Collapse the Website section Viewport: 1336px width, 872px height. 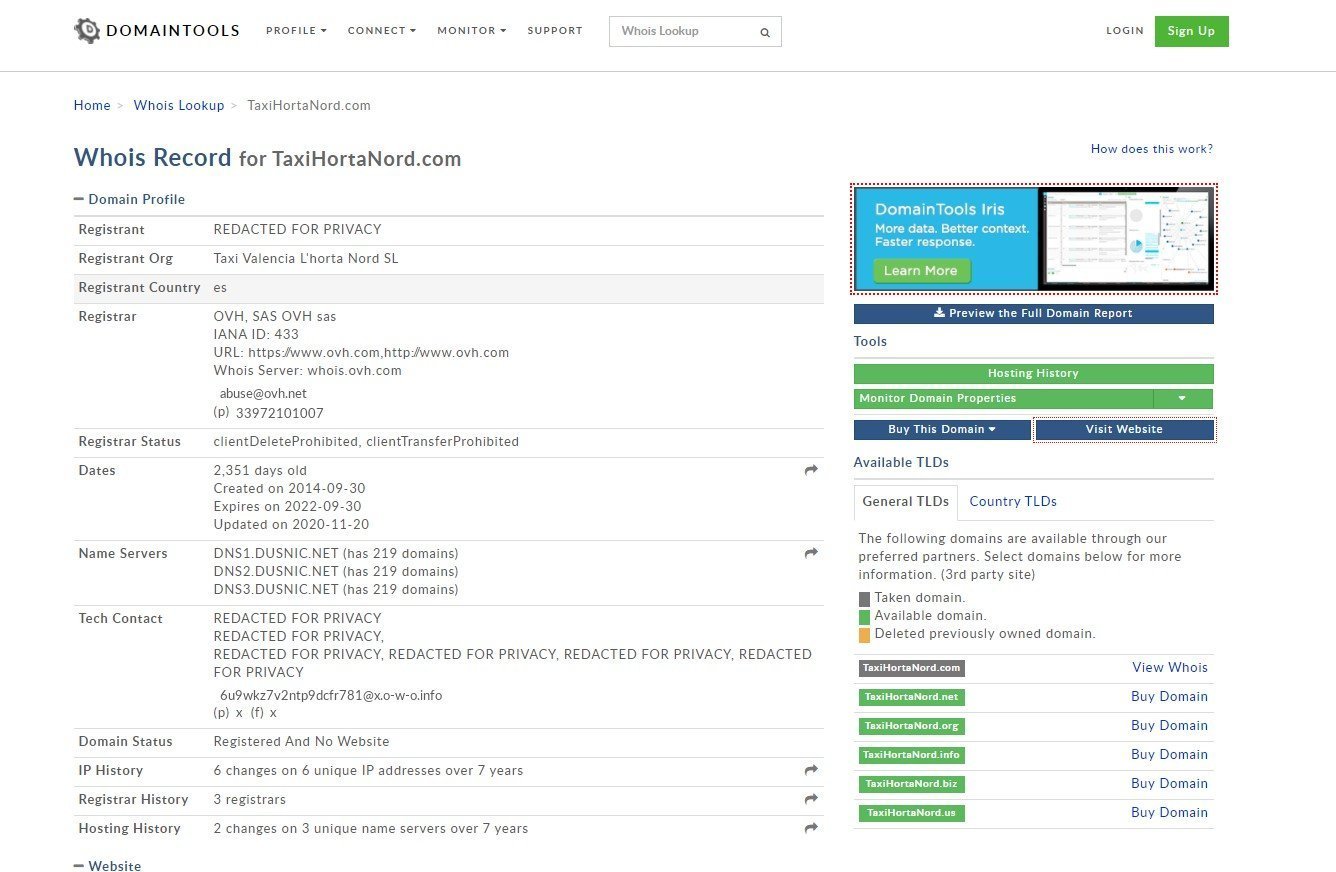click(x=107, y=866)
